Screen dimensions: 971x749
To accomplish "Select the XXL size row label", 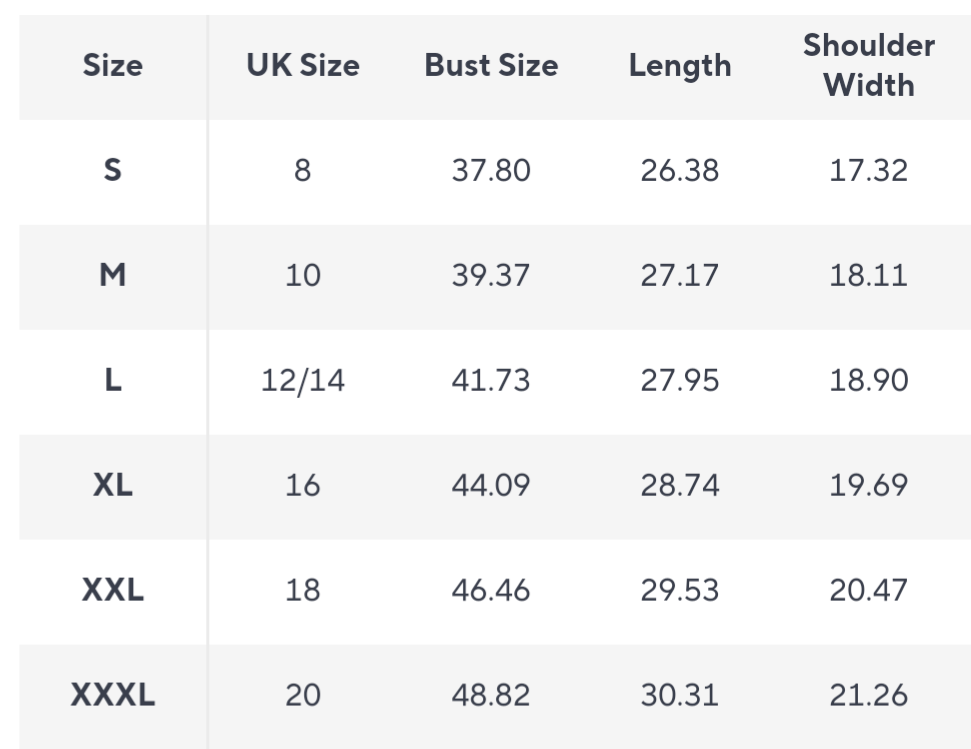I will point(113,590).
